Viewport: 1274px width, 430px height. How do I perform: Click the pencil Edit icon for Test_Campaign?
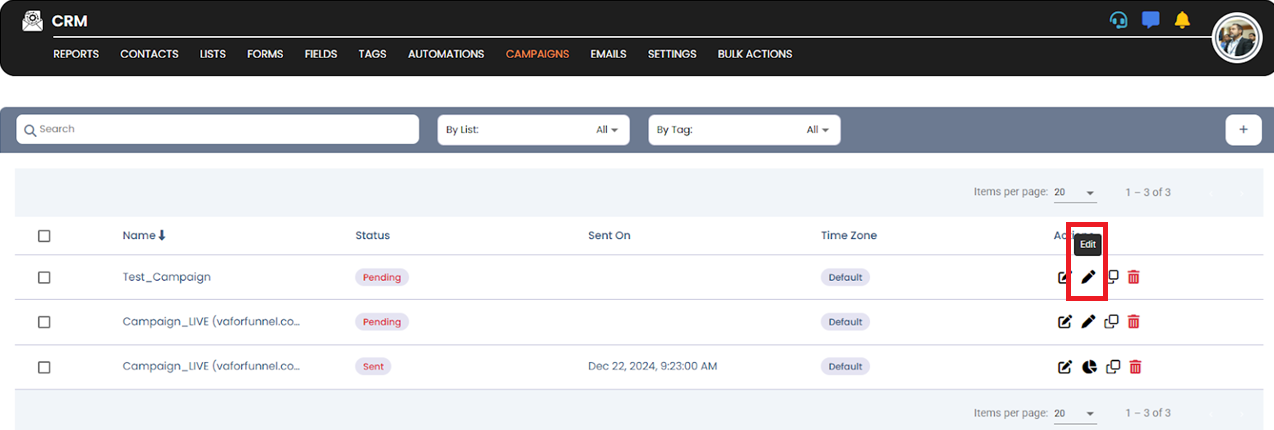coord(1089,277)
